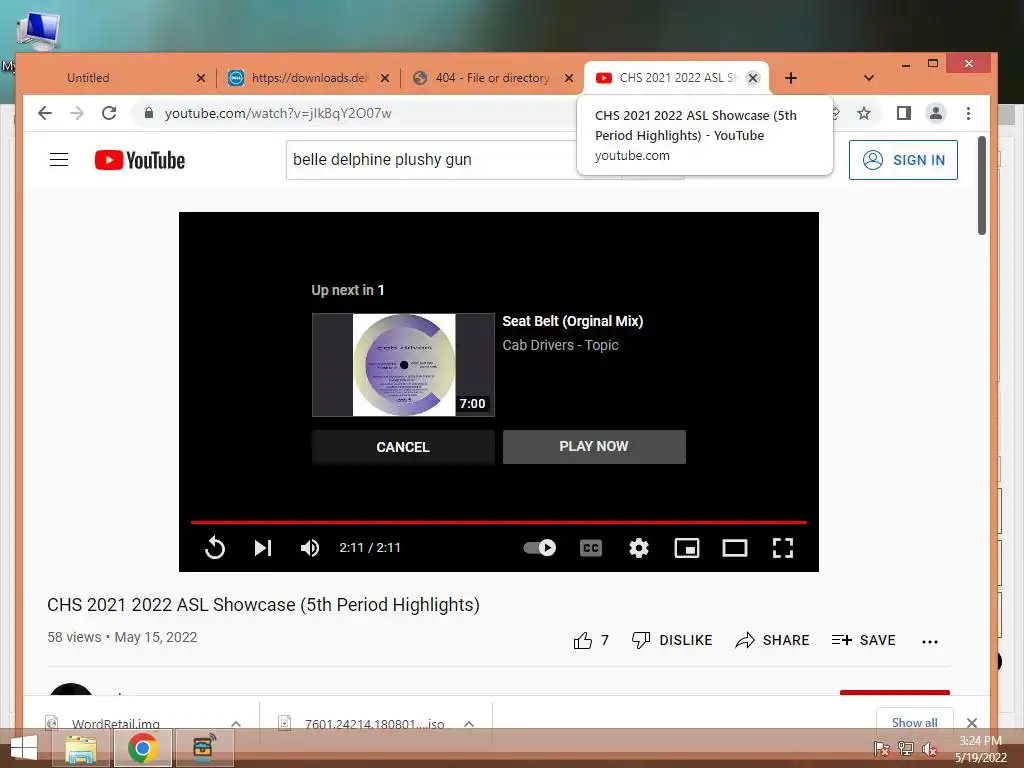Close the CHS 2021 2022 ASL tab
The height and width of the screenshot is (768, 1024).
pos(753,78)
